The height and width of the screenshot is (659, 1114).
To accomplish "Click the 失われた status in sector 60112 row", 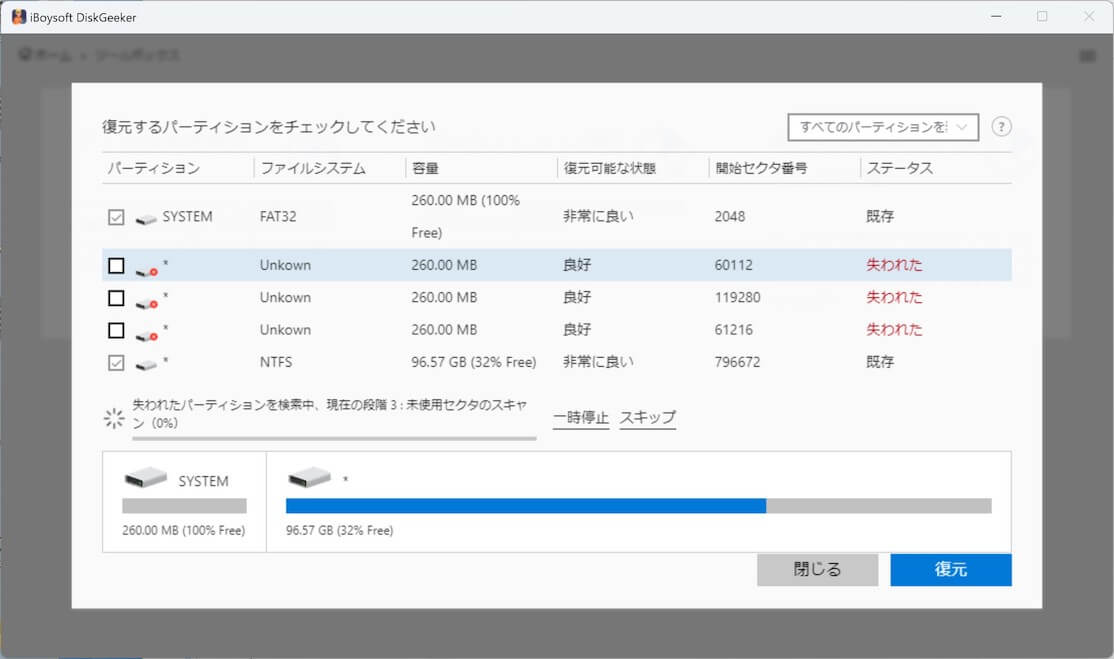I will [894, 265].
